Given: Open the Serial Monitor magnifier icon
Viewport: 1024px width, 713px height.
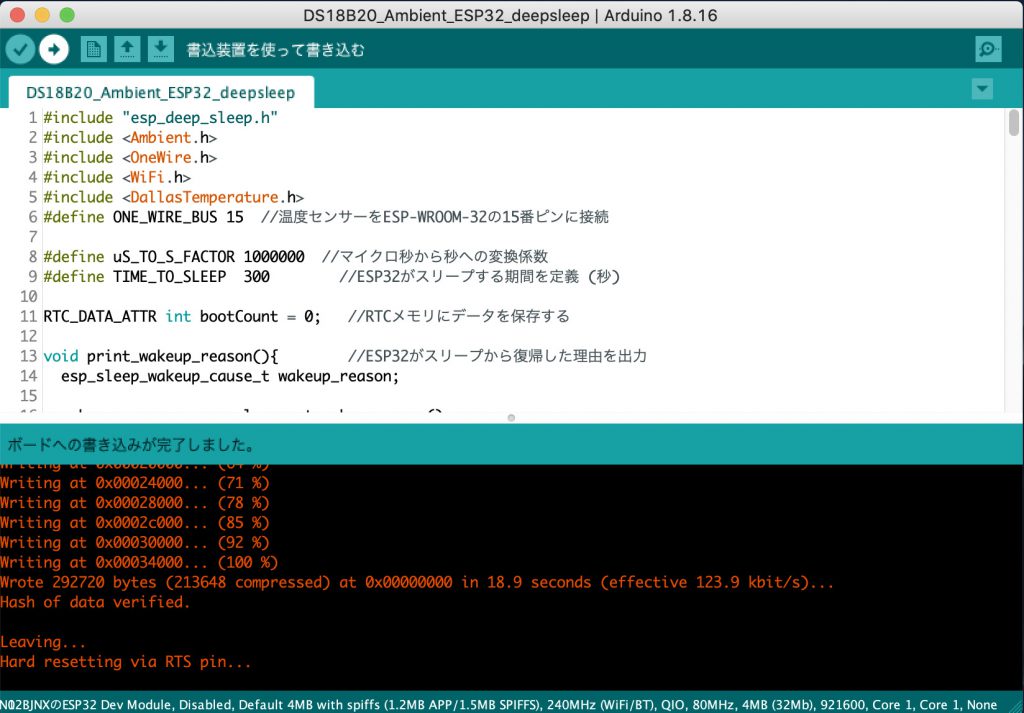Looking at the screenshot, I should (x=988, y=49).
